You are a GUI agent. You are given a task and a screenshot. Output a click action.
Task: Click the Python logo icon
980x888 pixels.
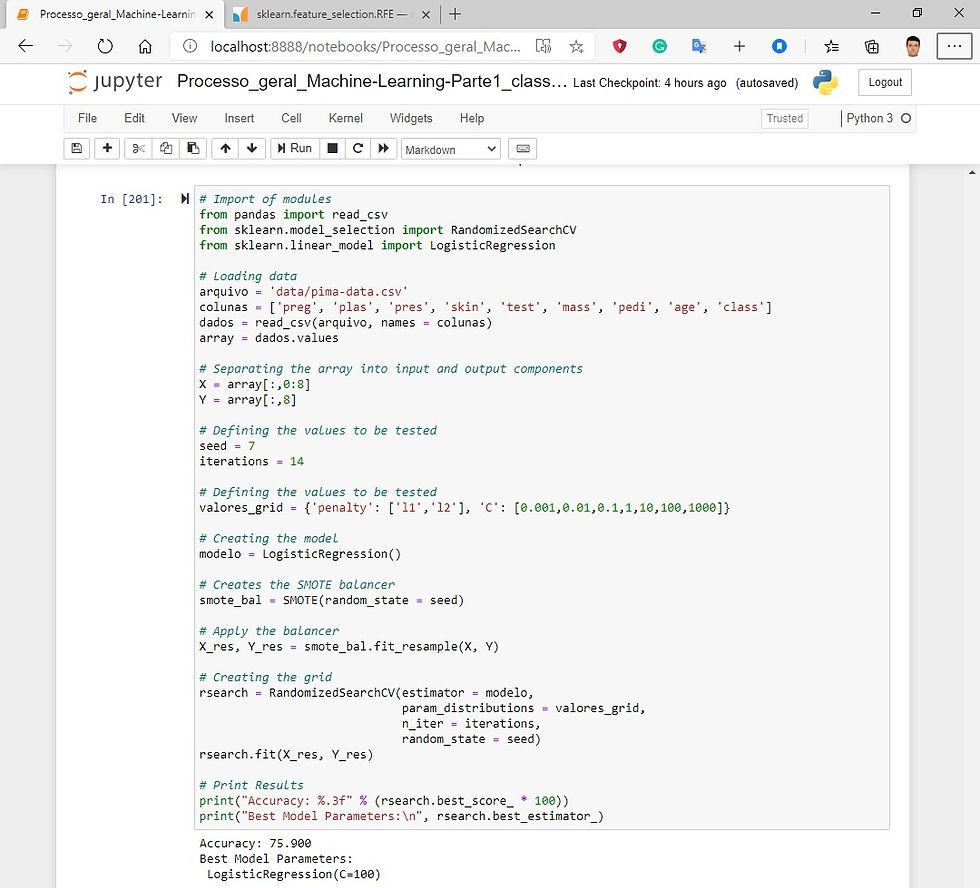825,82
